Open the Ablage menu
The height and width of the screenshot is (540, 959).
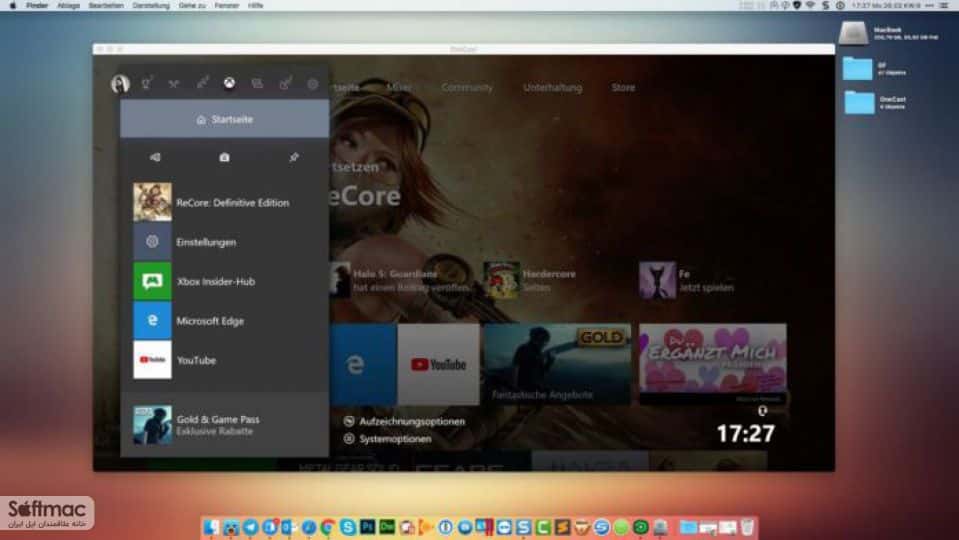(68, 5)
